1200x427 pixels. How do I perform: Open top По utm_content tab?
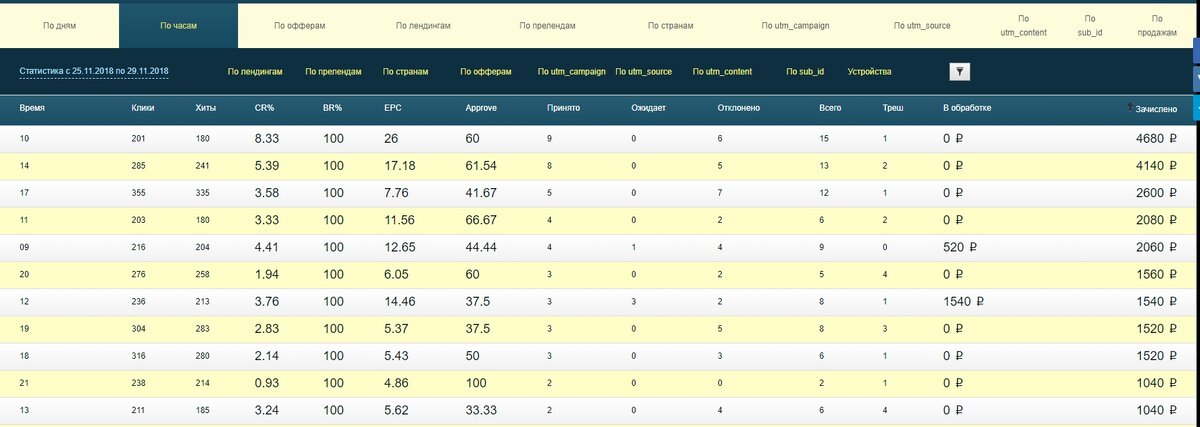point(1022,25)
